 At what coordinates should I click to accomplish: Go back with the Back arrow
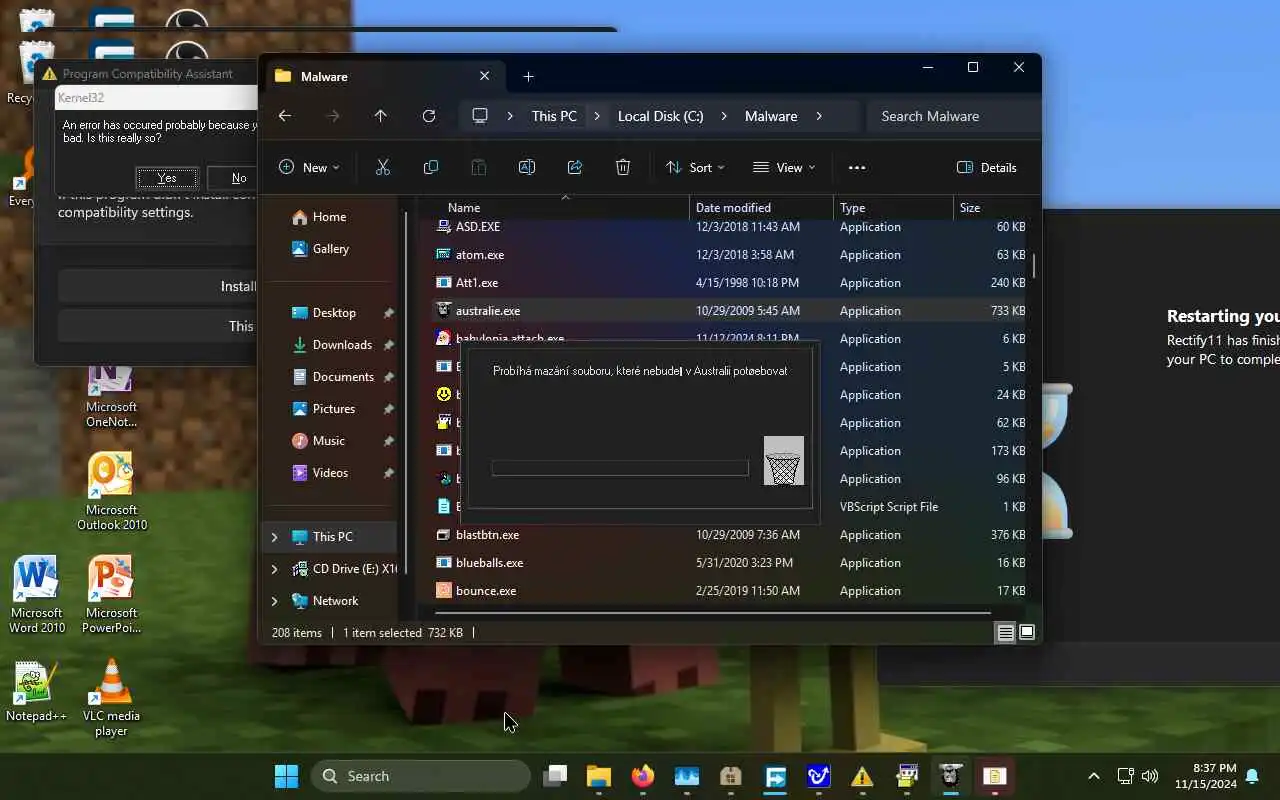285,116
